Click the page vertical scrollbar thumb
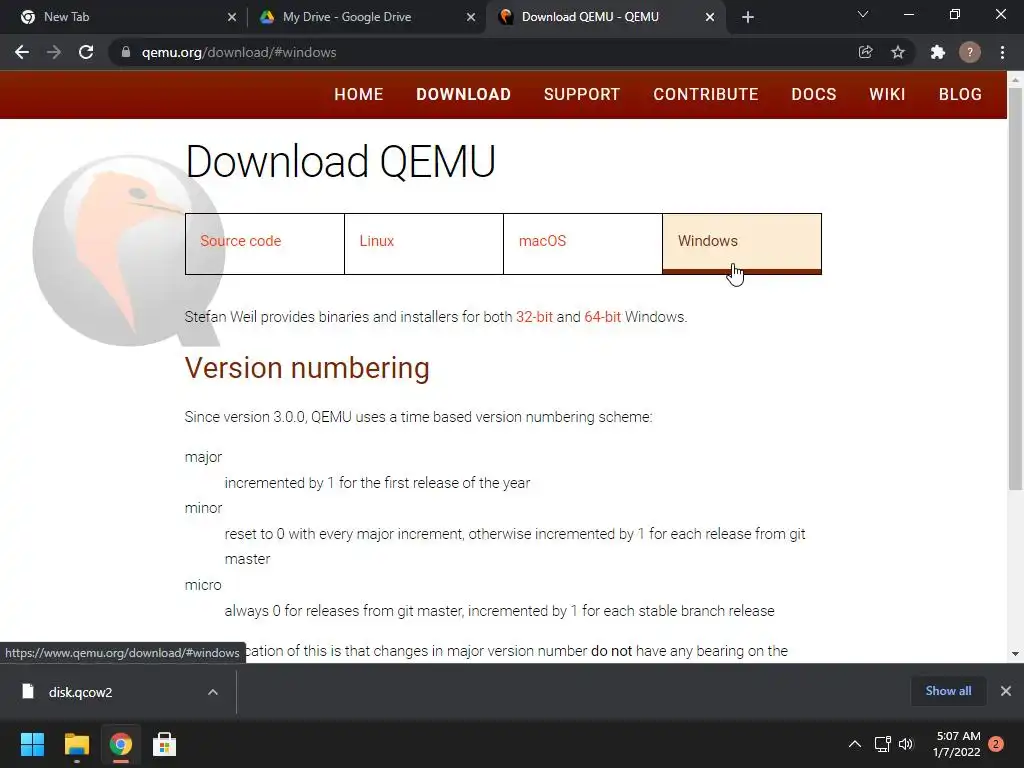The width and height of the screenshot is (1024, 768). pos(1015,287)
